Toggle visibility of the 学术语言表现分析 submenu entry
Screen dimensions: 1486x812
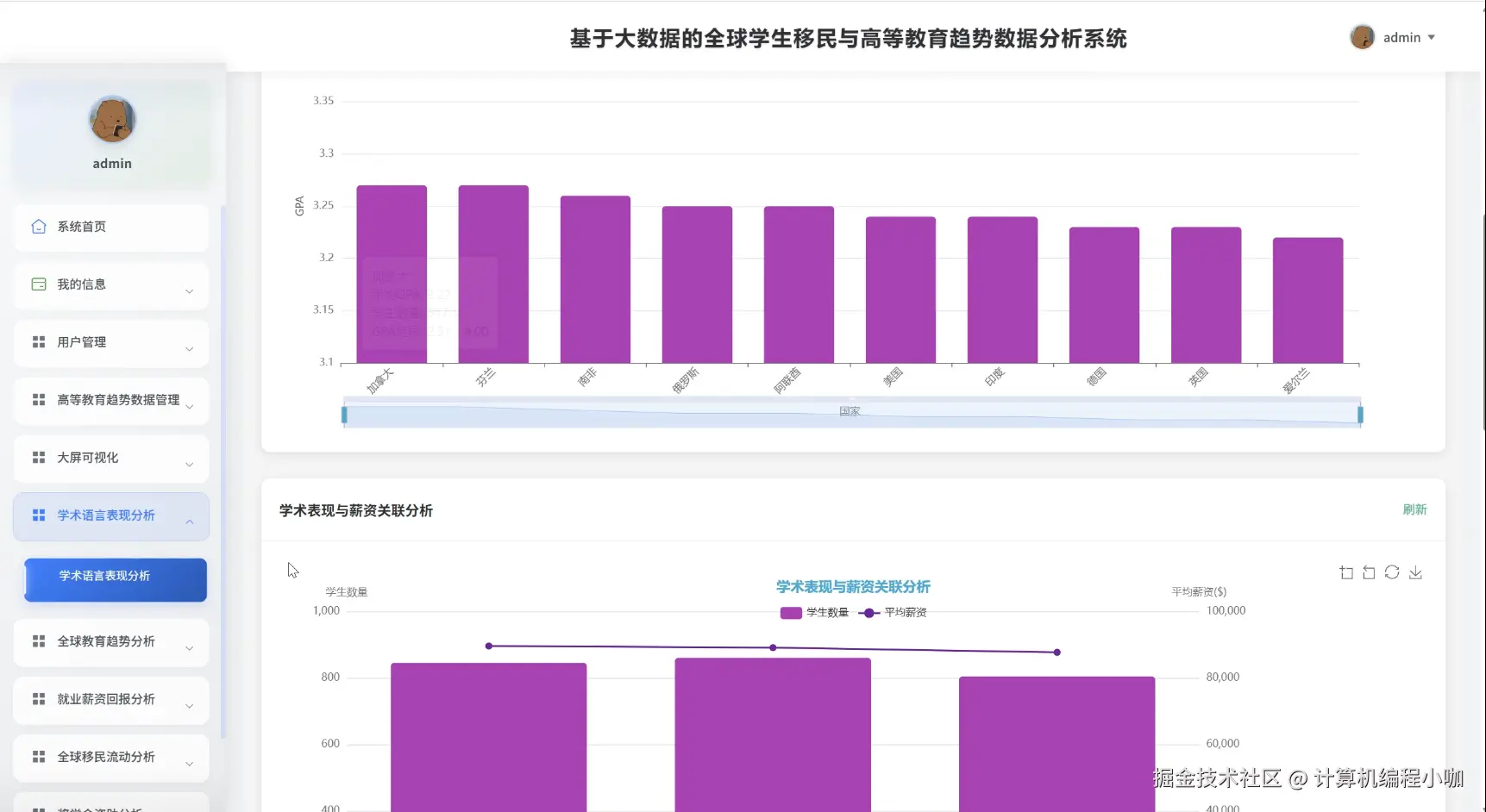tap(105, 515)
